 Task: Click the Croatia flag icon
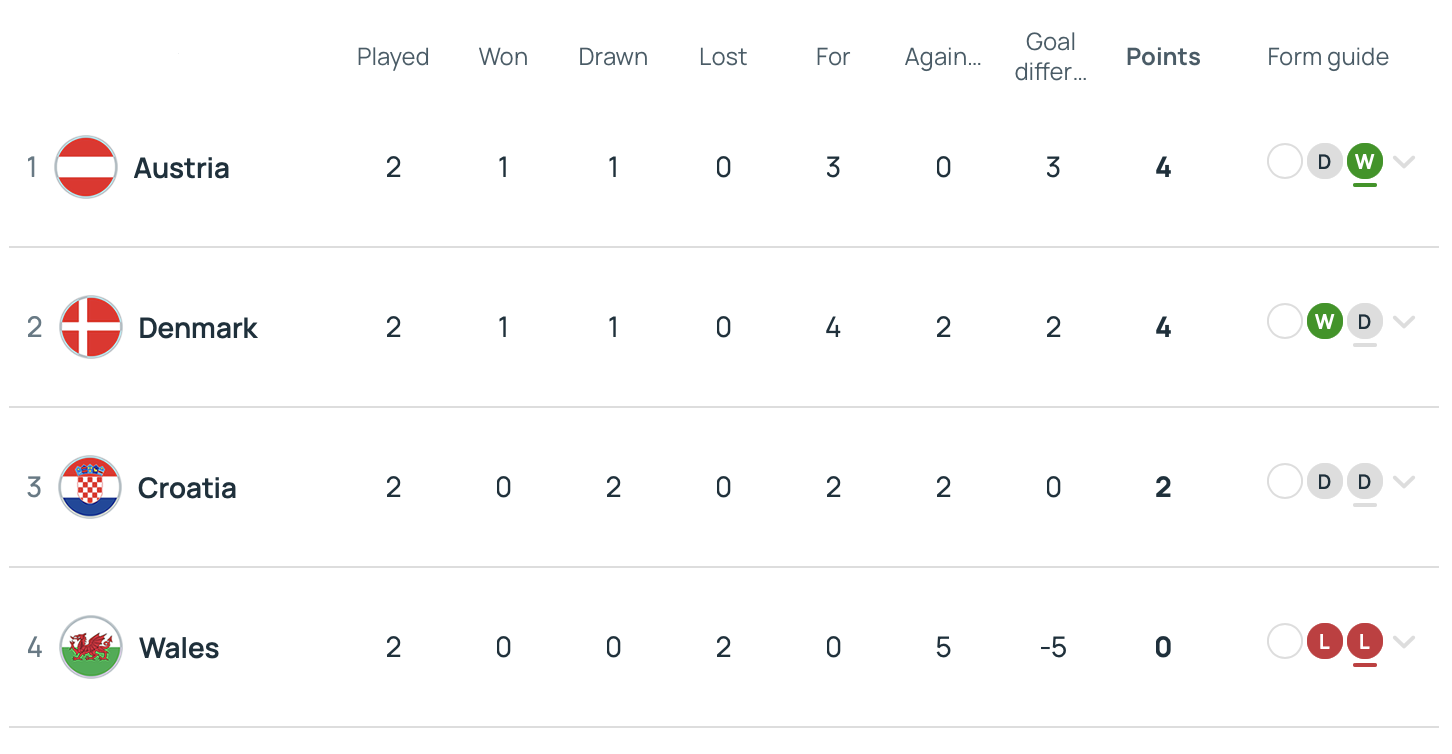(x=91, y=487)
